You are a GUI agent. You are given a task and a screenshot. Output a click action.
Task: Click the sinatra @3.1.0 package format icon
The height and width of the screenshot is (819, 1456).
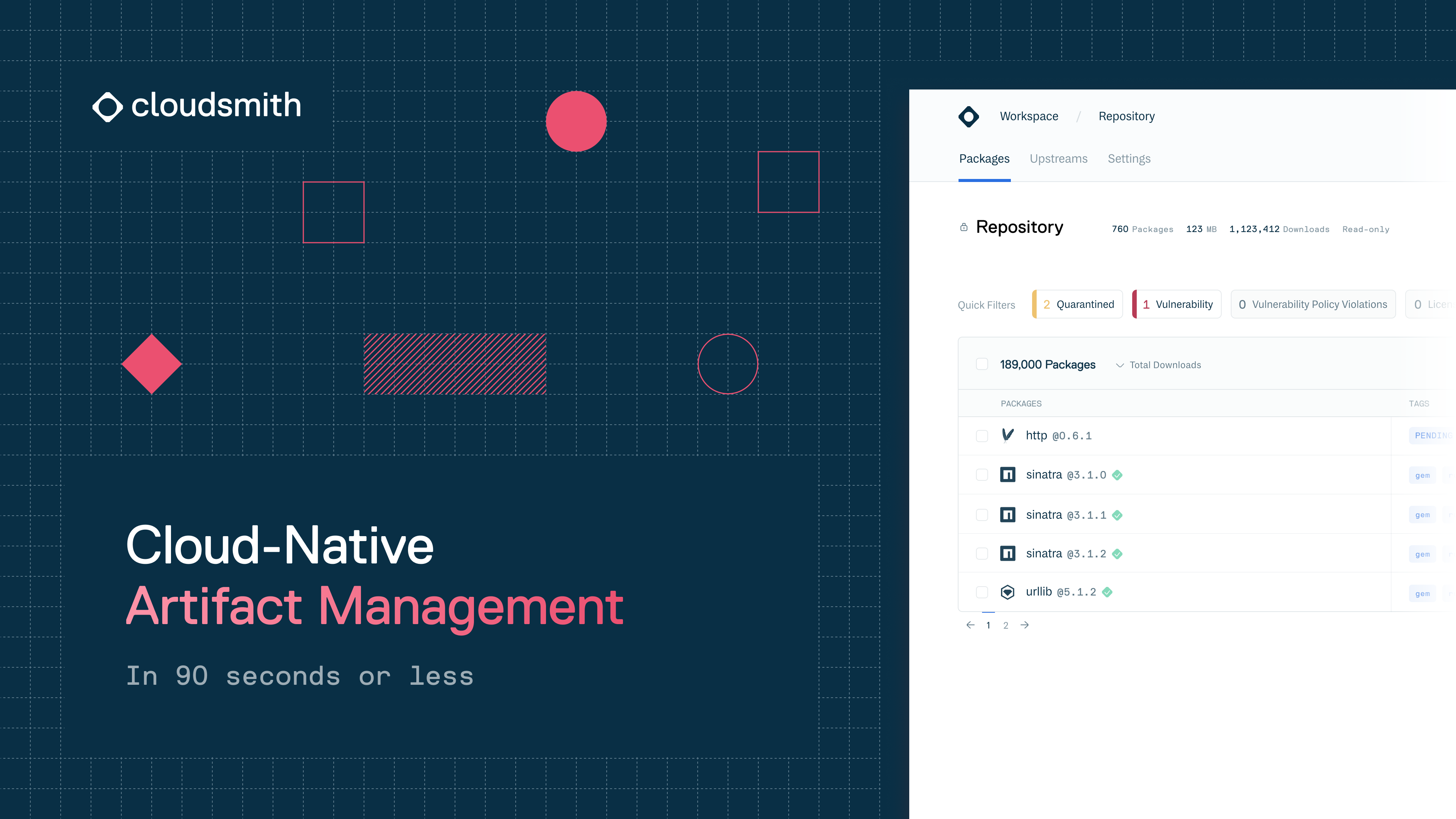pyautogui.click(x=1007, y=475)
